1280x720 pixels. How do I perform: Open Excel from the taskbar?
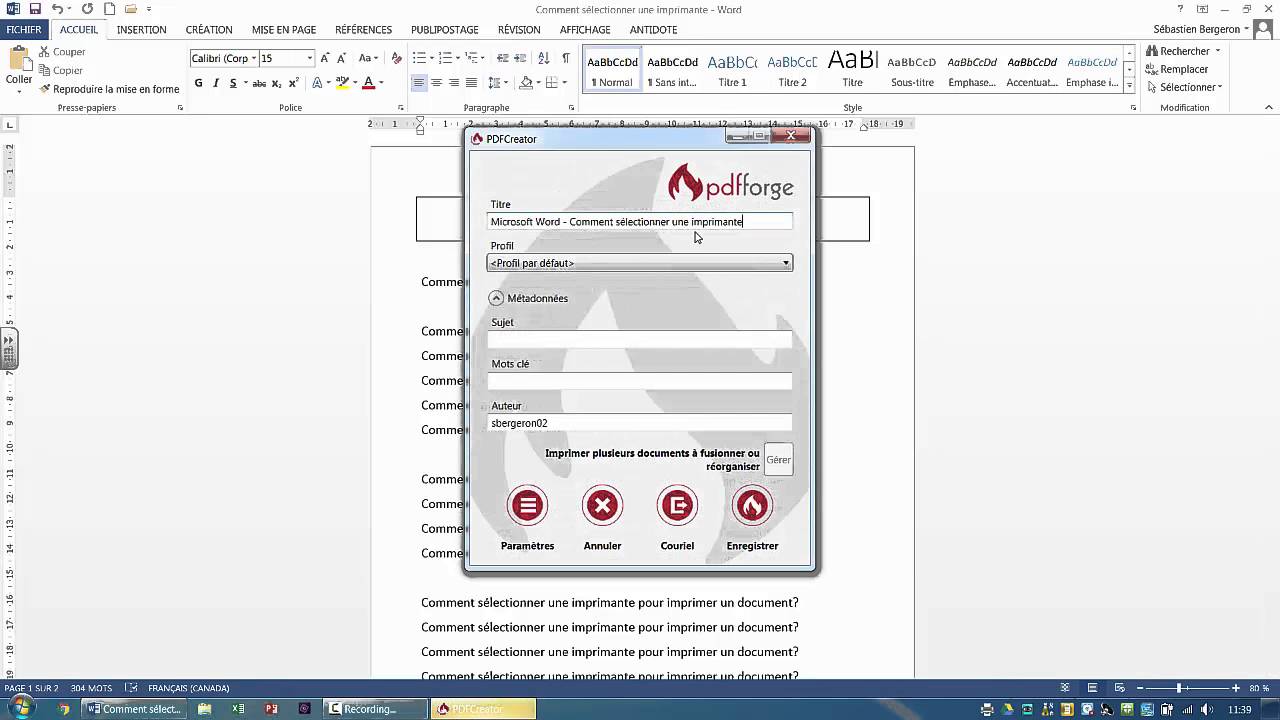(238, 709)
